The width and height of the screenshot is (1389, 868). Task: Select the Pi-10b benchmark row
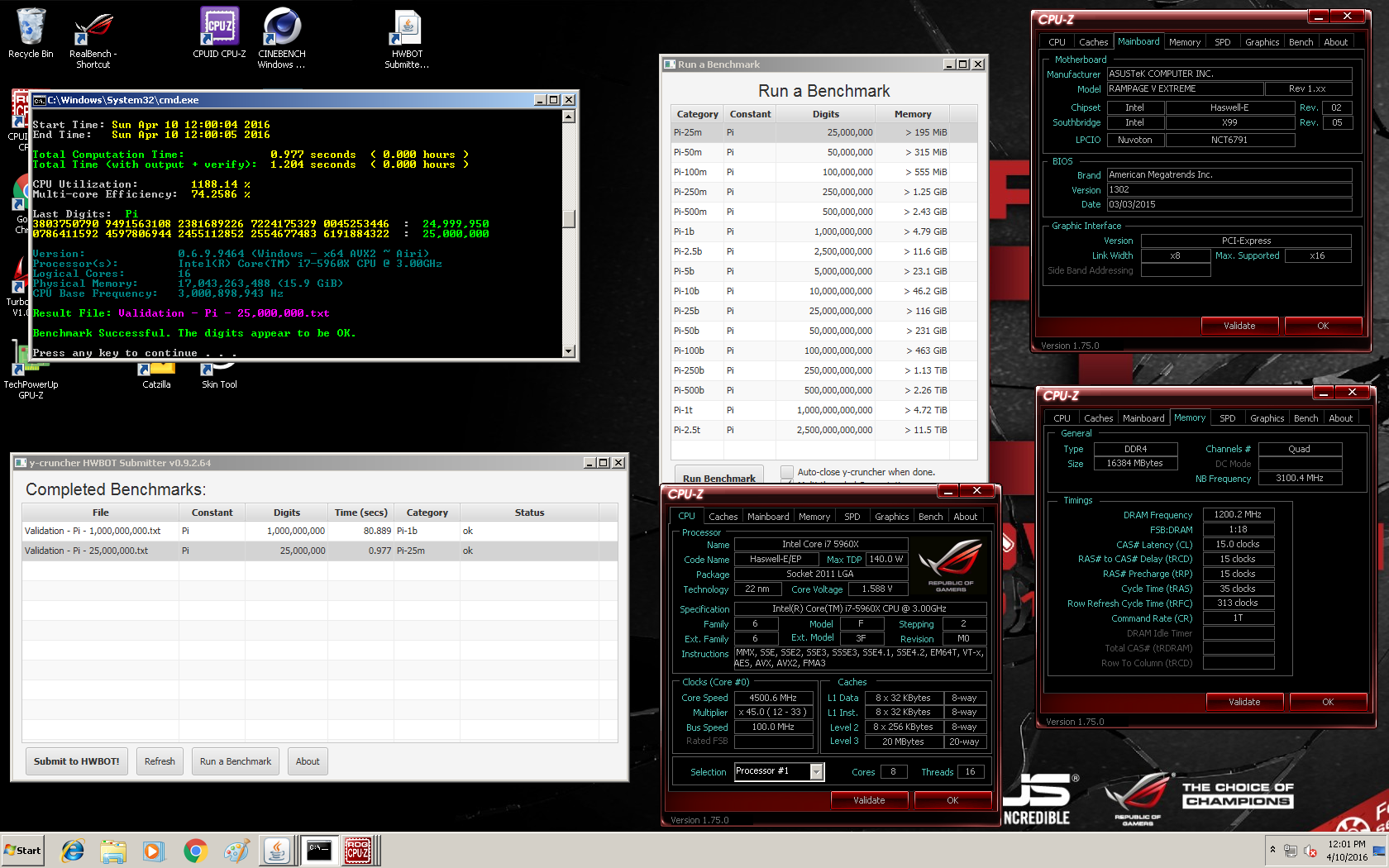pyautogui.click(x=824, y=291)
